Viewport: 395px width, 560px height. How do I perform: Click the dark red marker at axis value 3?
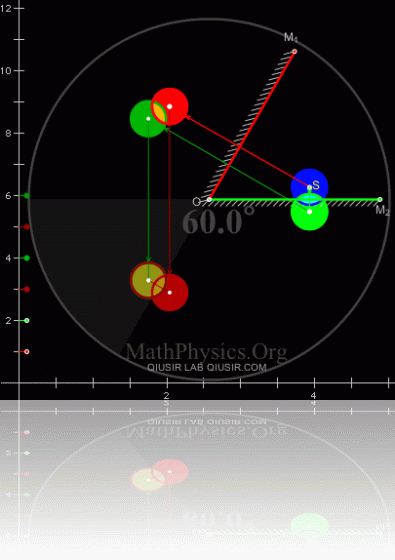click(26, 289)
